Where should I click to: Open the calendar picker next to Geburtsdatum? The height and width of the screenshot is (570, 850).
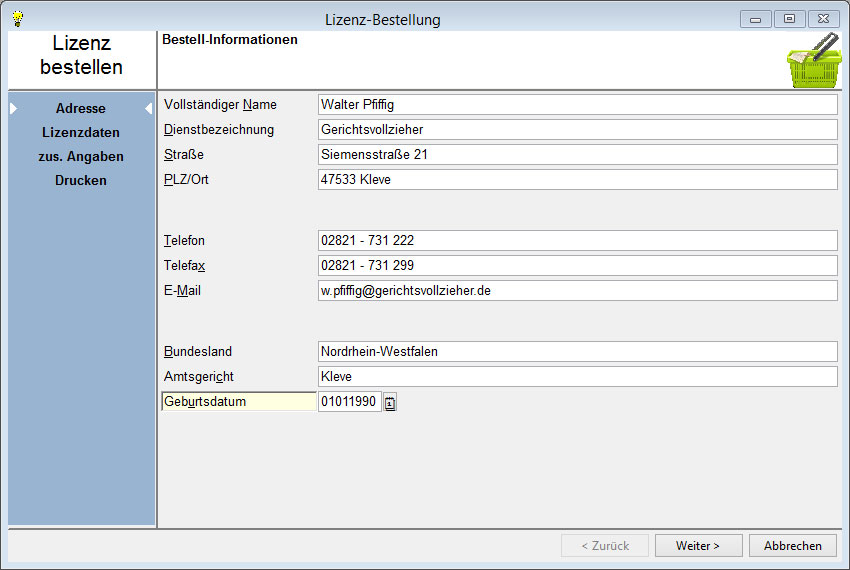point(390,403)
